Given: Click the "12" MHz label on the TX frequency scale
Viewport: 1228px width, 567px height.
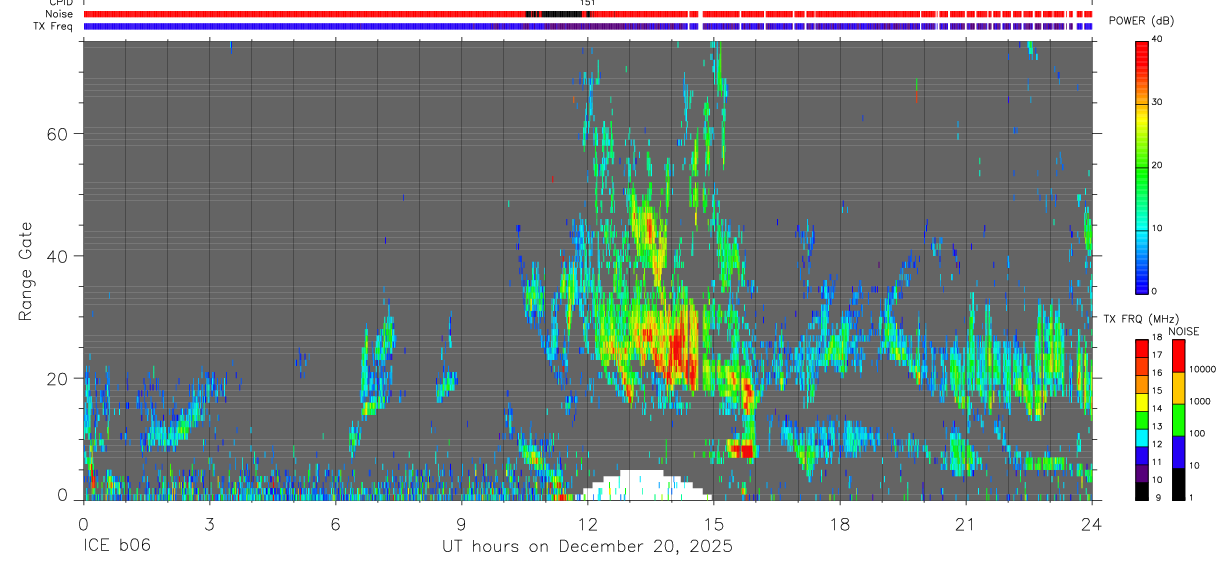Looking at the screenshot, I should click(x=1158, y=444).
